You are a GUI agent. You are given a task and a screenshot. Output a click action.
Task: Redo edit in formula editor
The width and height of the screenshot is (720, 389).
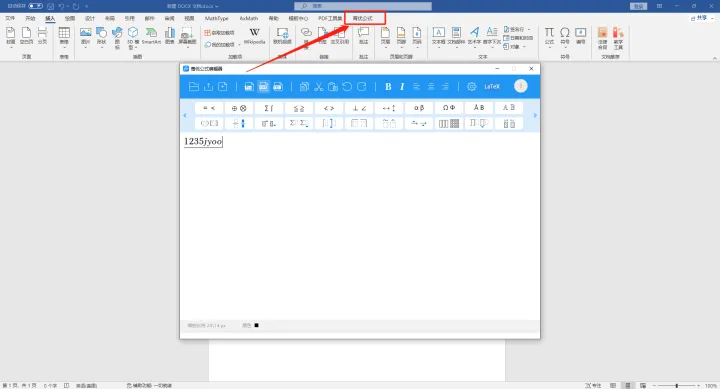tap(362, 86)
